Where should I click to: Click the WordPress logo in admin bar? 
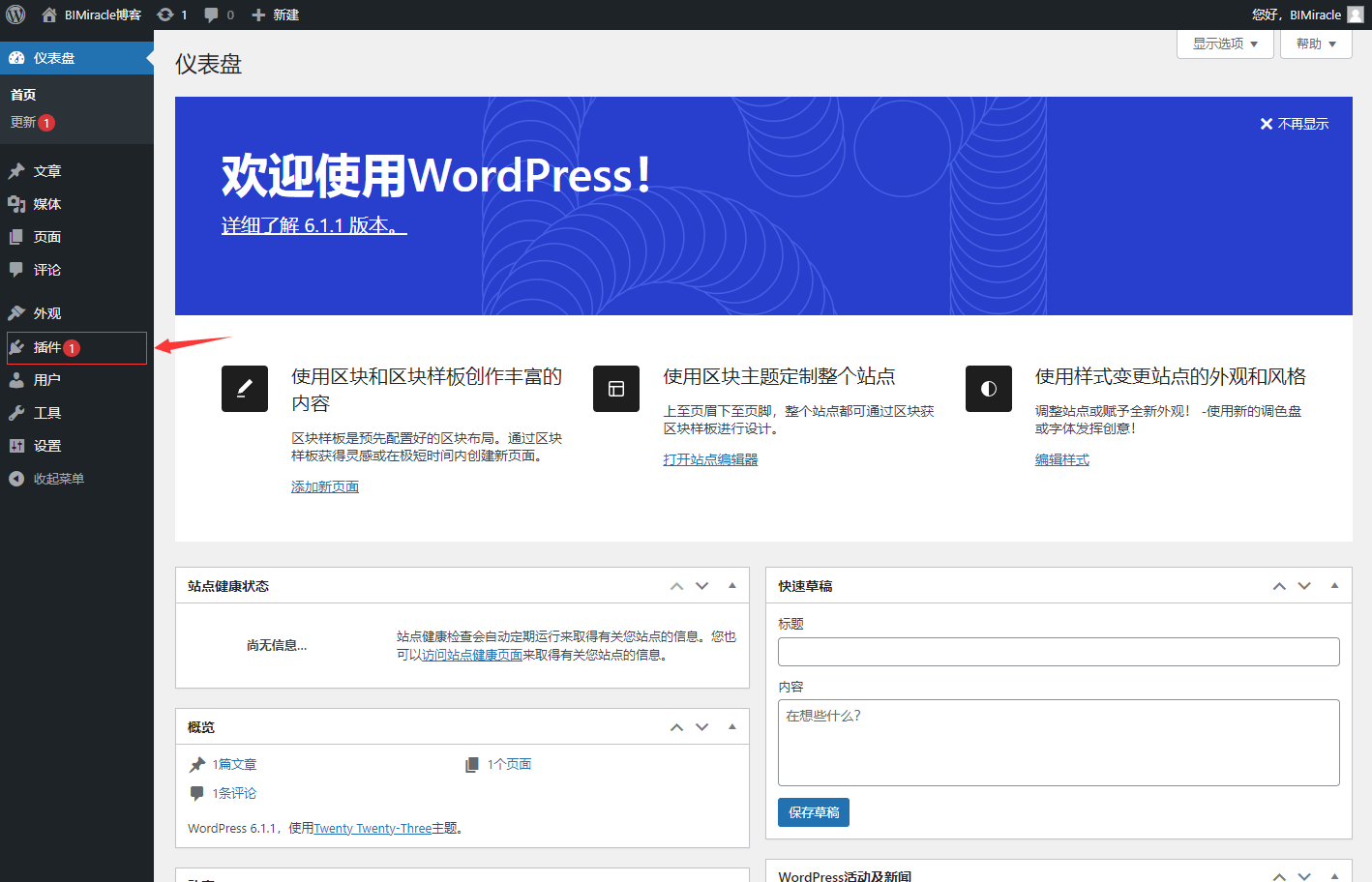15,15
